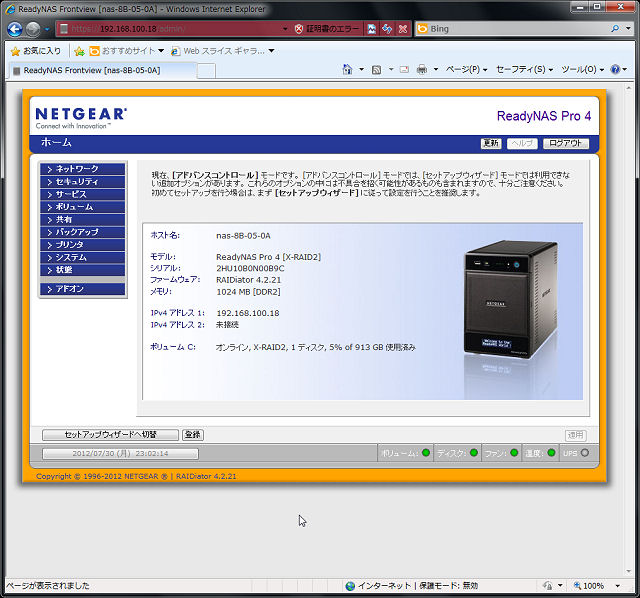Click the serial number 2HU1080N00B9C
Screen dimensions: 640x598
[x=250, y=269]
